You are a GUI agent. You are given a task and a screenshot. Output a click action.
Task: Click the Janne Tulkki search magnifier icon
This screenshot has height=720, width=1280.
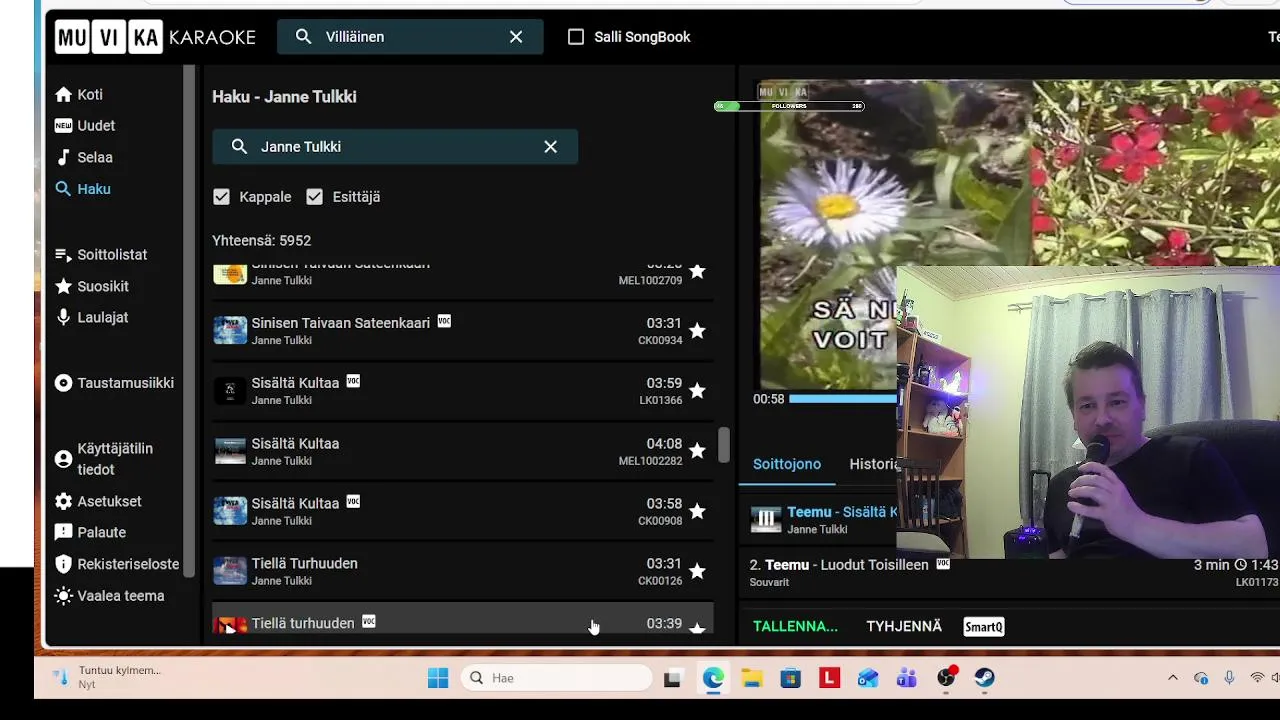(x=239, y=146)
